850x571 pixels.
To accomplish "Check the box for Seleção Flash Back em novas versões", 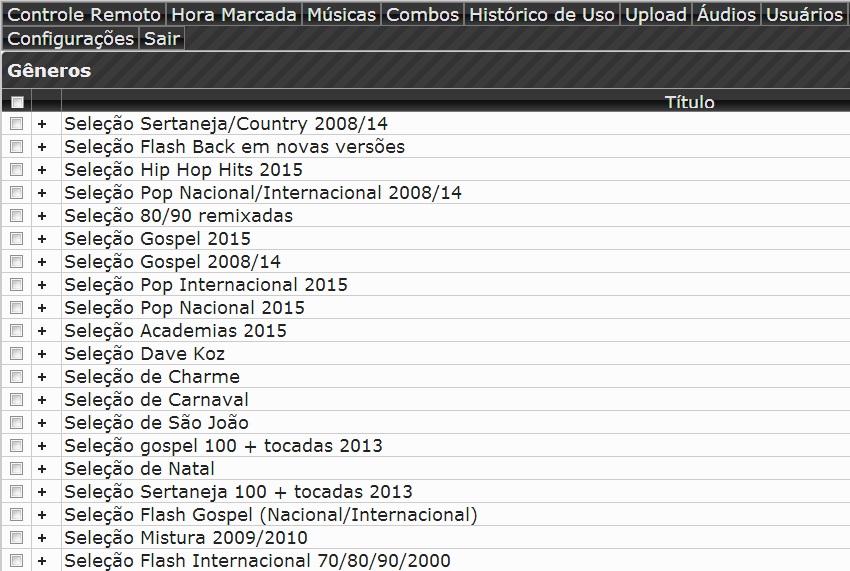I will tap(16, 147).
